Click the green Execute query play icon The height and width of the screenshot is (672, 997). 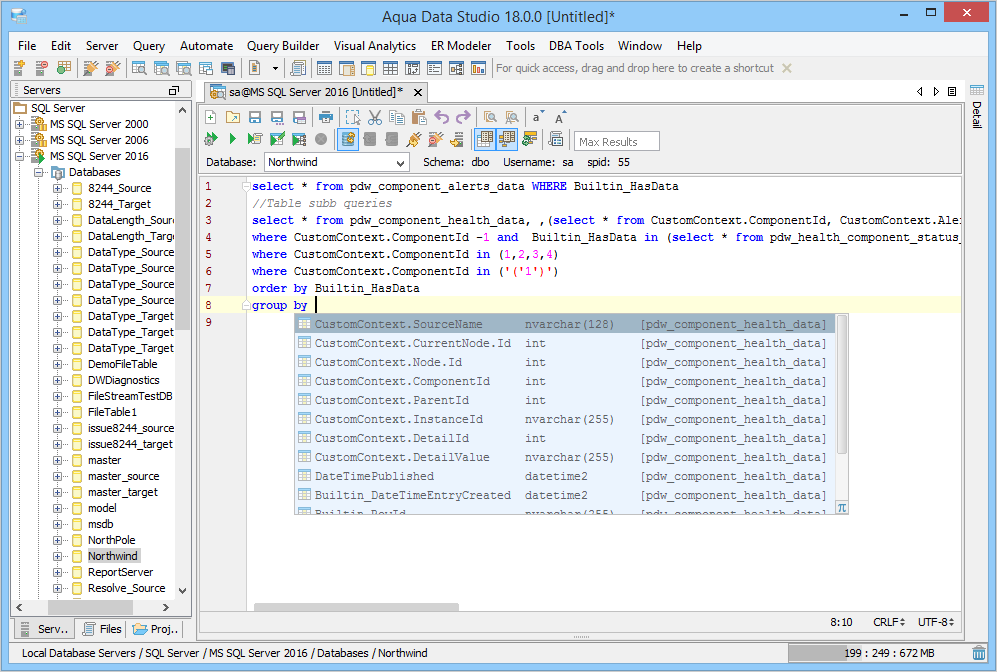click(232, 140)
